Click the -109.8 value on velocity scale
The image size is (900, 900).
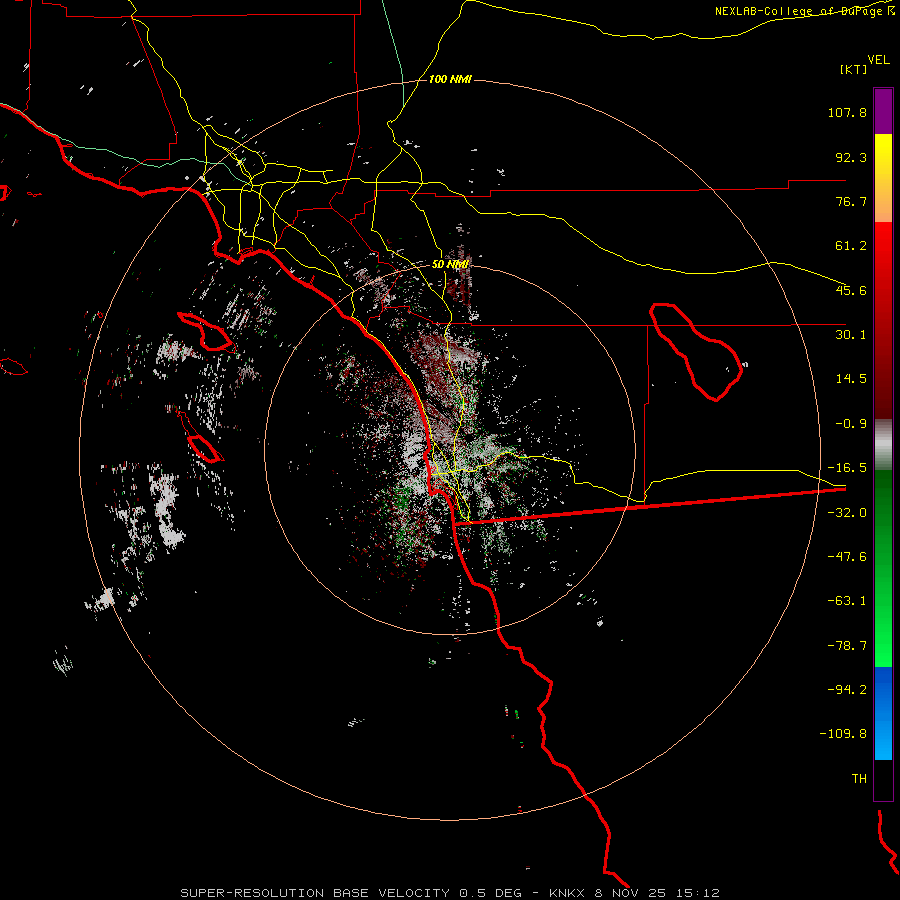click(x=844, y=734)
